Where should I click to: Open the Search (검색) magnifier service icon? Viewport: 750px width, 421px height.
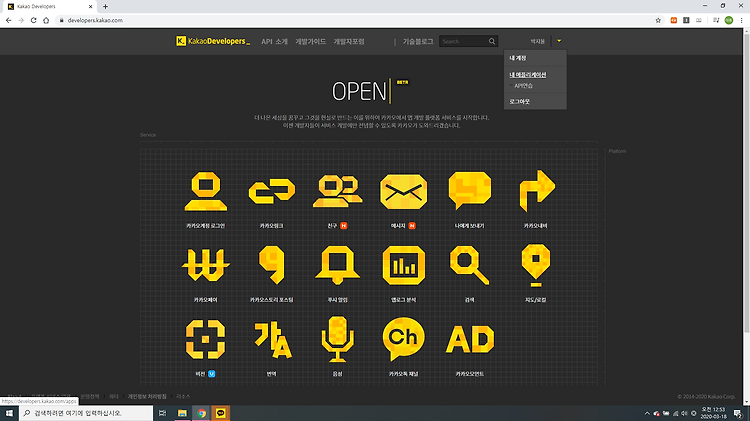coord(469,265)
